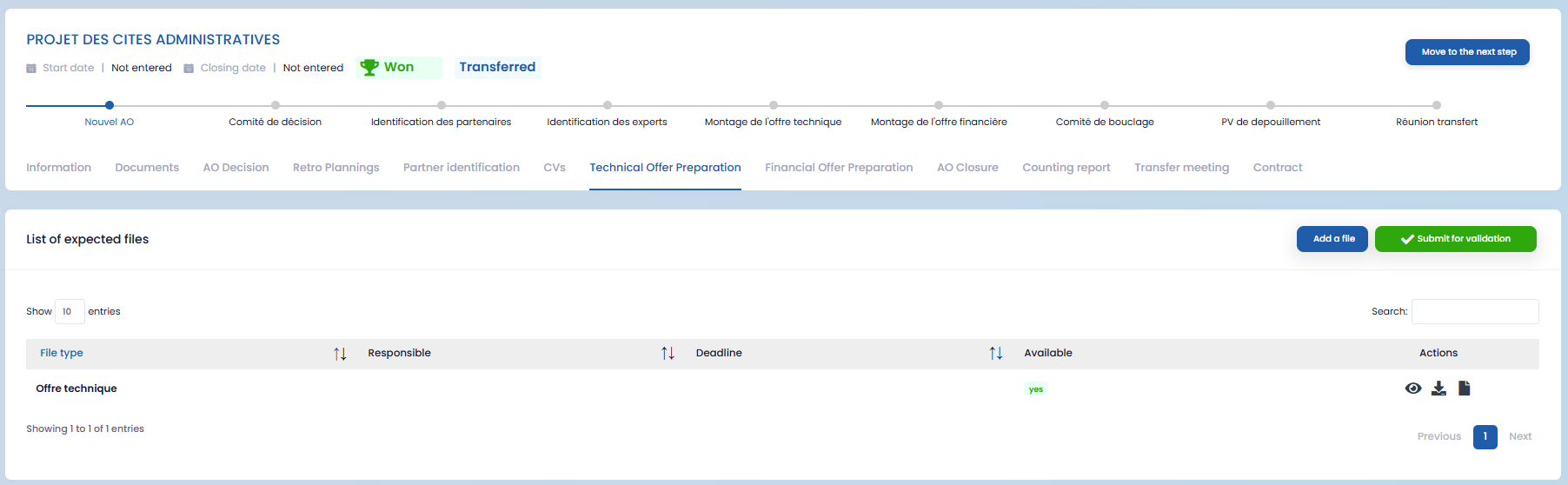This screenshot has width=1568, height=485.
Task: Select the Réunion transfert step marker
Action: pos(1437,105)
